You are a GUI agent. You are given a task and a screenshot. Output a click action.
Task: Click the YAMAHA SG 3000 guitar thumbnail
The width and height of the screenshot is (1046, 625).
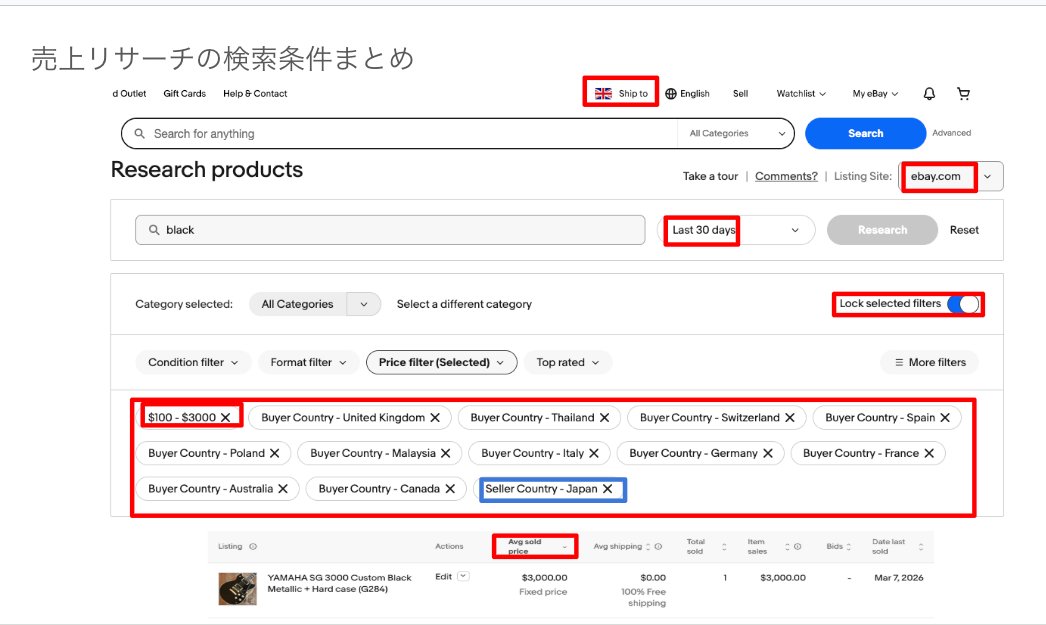pos(237,588)
